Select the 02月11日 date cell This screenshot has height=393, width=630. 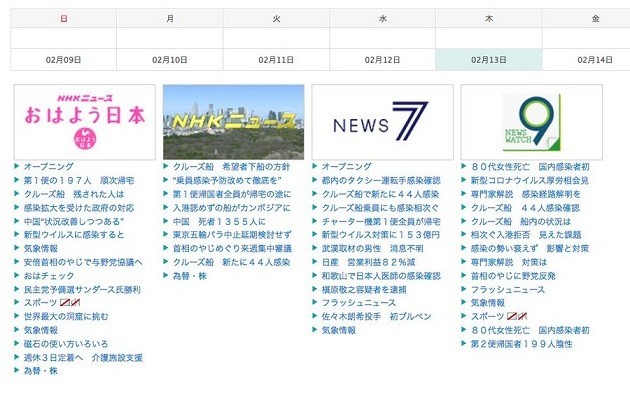coord(276,60)
